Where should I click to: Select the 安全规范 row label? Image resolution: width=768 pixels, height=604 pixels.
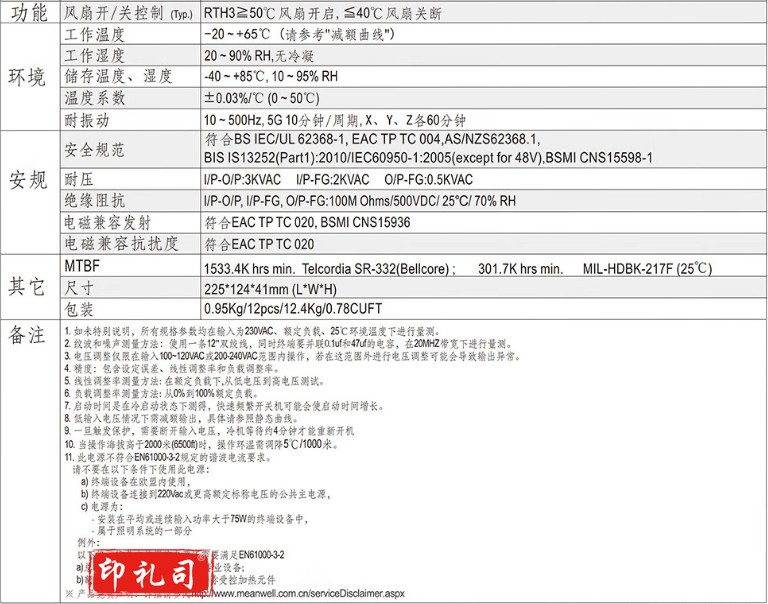click(94, 149)
